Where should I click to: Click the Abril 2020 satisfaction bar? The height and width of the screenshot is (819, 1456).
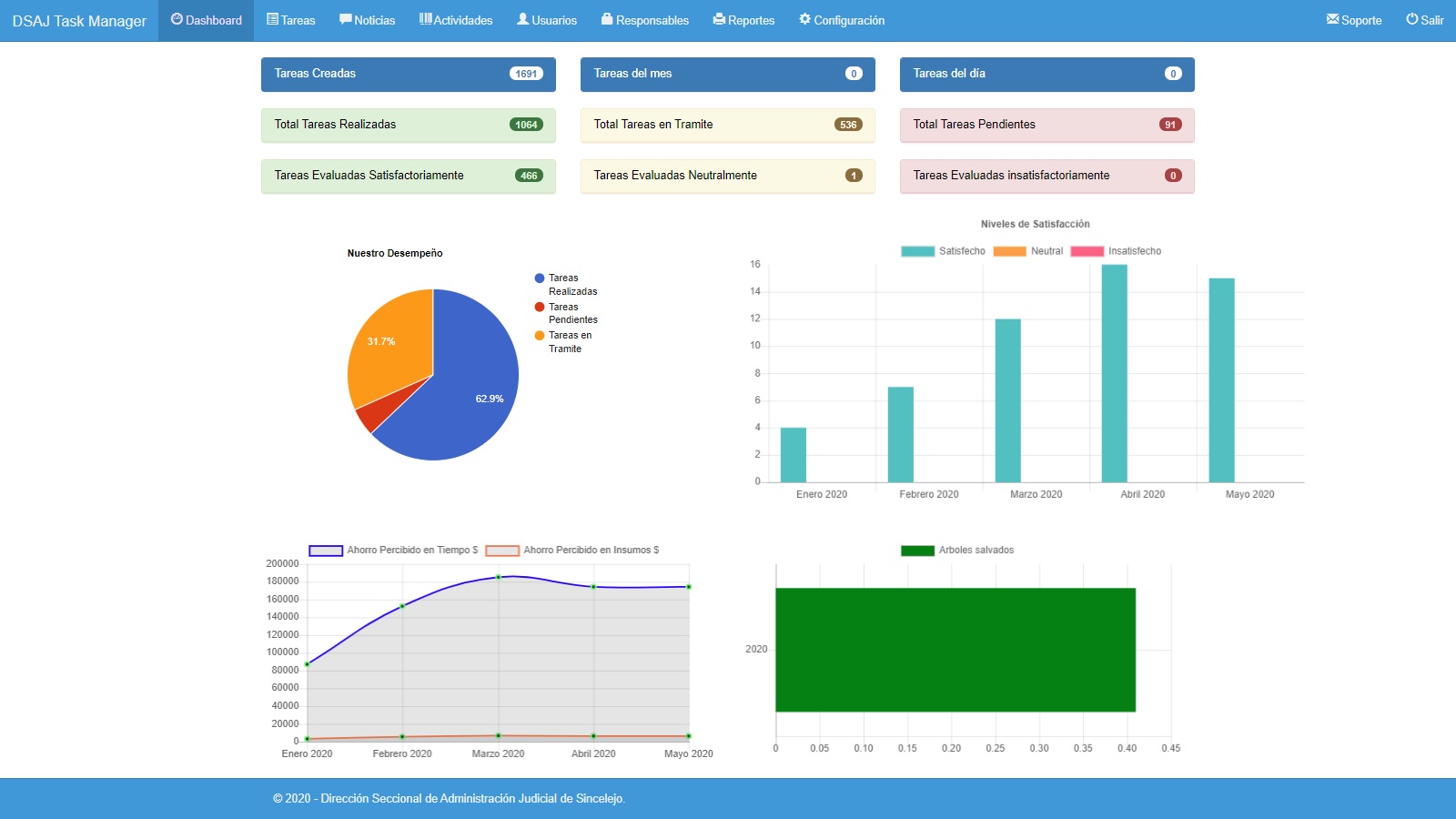tap(1114, 373)
